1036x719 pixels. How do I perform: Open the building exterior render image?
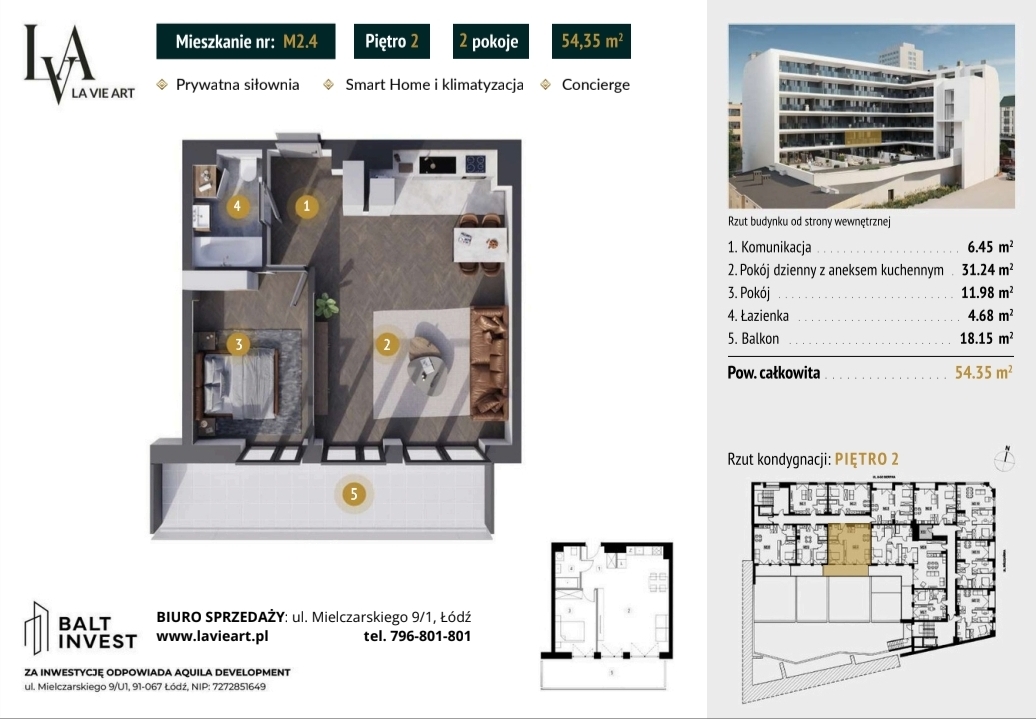(x=871, y=117)
